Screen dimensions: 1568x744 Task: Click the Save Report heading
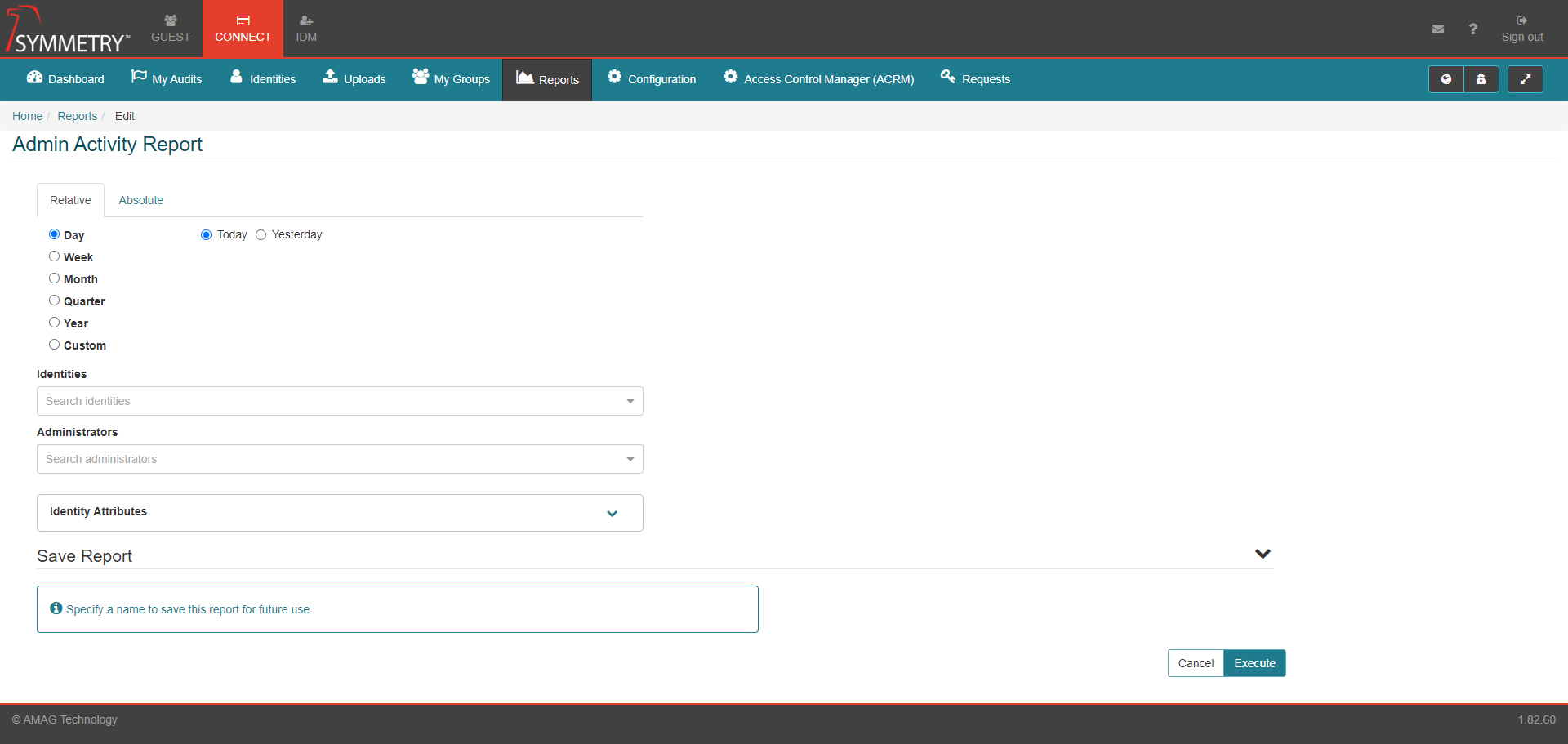click(x=84, y=556)
